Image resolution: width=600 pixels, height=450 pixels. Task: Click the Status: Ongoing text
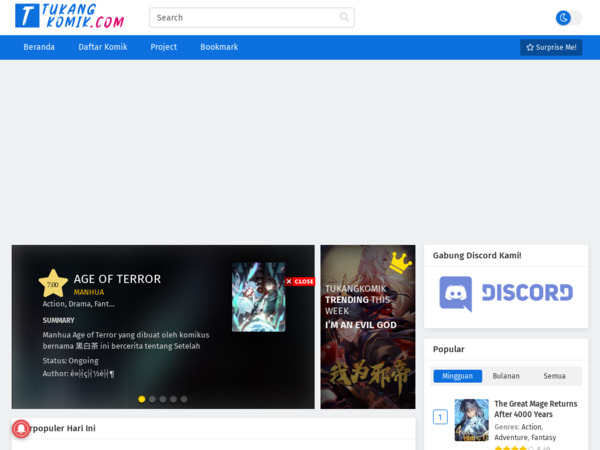[70, 360]
